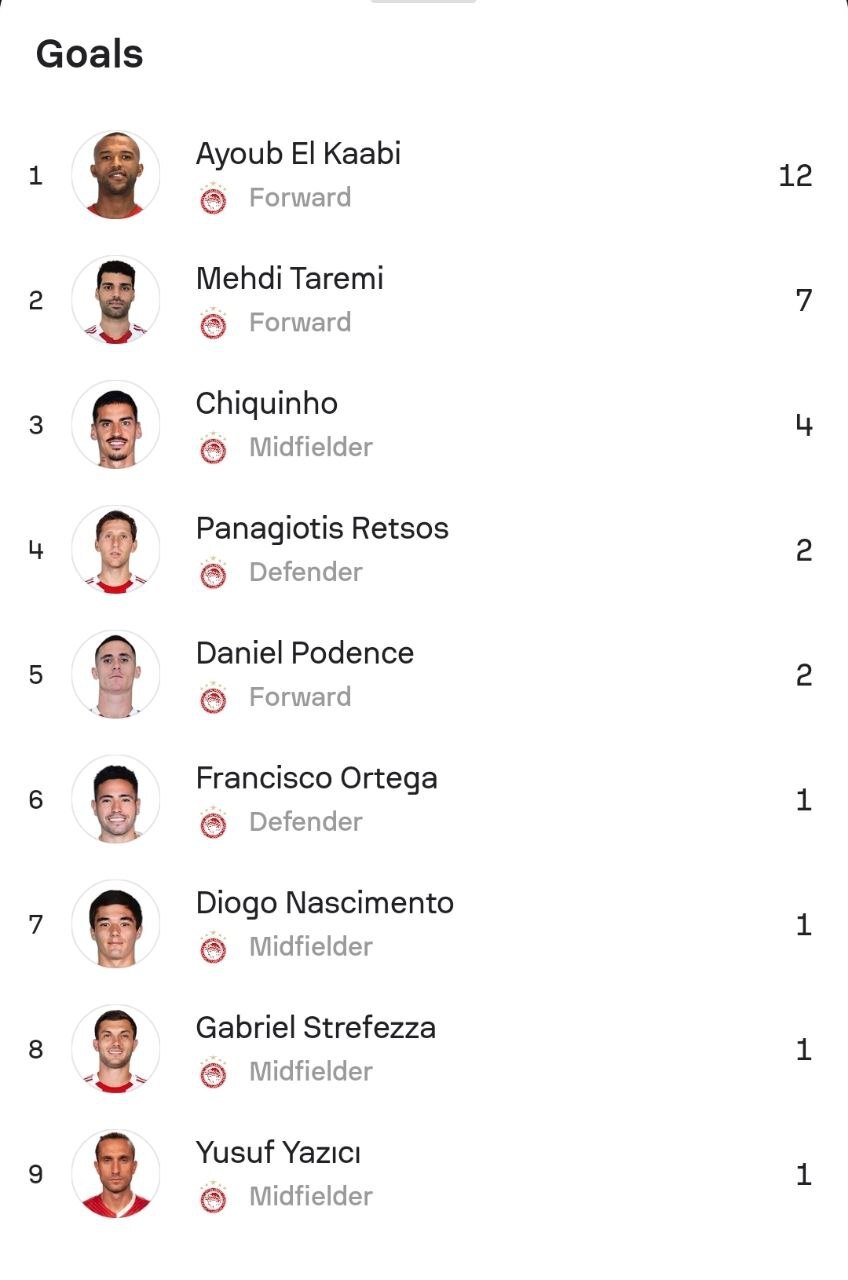Open the team crest in Francisco Ortega's row
This screenshot has width=848, height=1280.
pos(213,824)
